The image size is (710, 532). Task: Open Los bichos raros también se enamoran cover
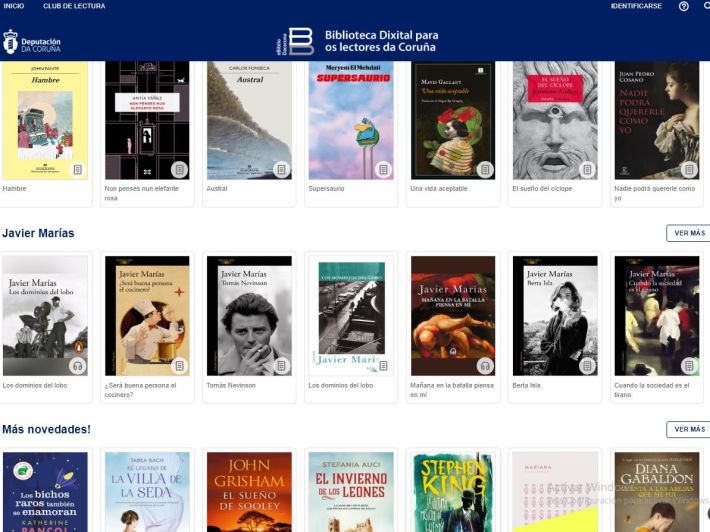tap(45, 492)
